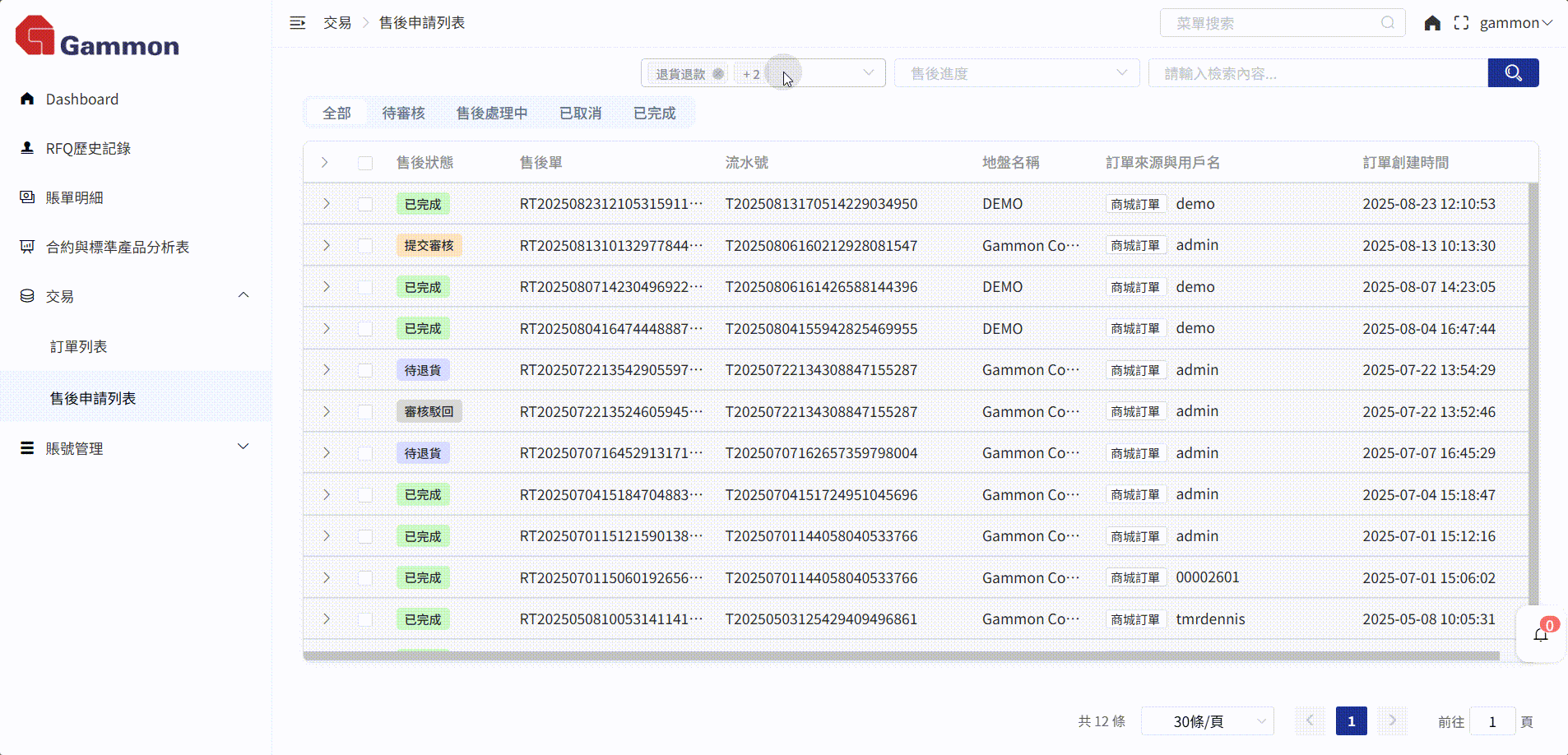Click the sidebar collapse hamburger icon

tap(298, 23)
